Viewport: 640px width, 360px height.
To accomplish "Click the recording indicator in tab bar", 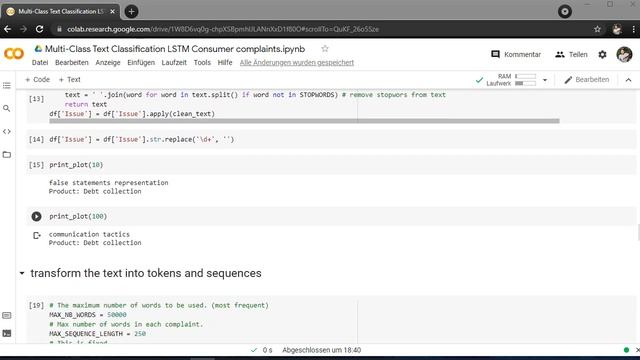I will pyautogui.click(x=565, y=11).
